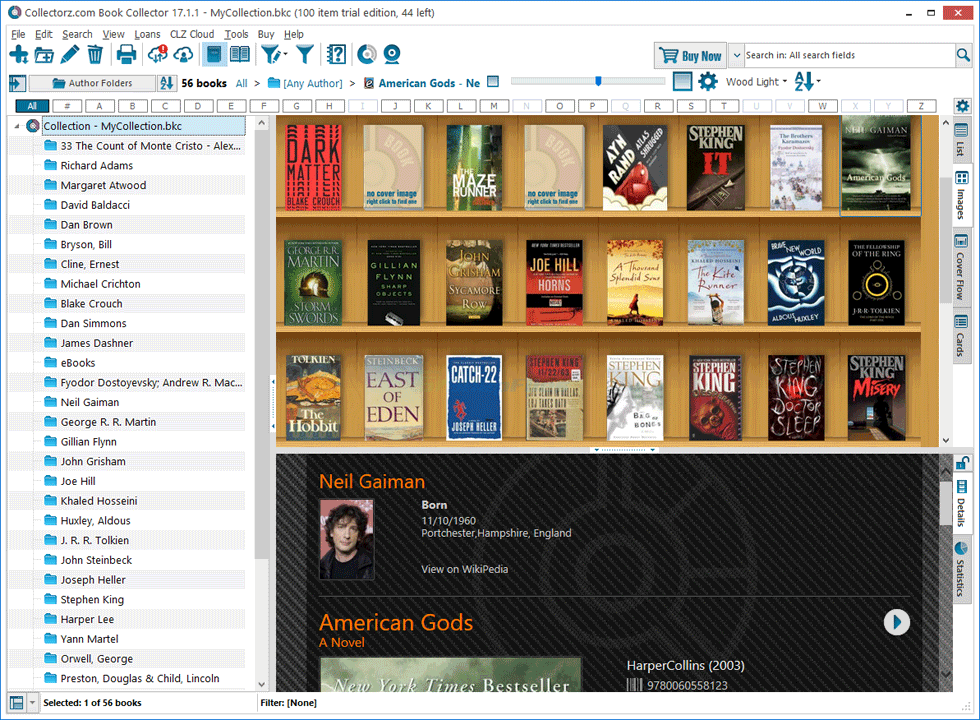Click the plain filter funnel icon
The height and width of the screenshot is (720, 980).
pos(304,55)
